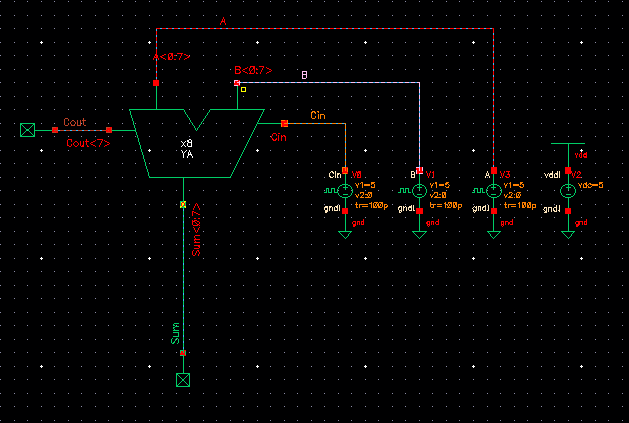
Task: Select the ground symbol below V0
Action: tap(345, 234)
